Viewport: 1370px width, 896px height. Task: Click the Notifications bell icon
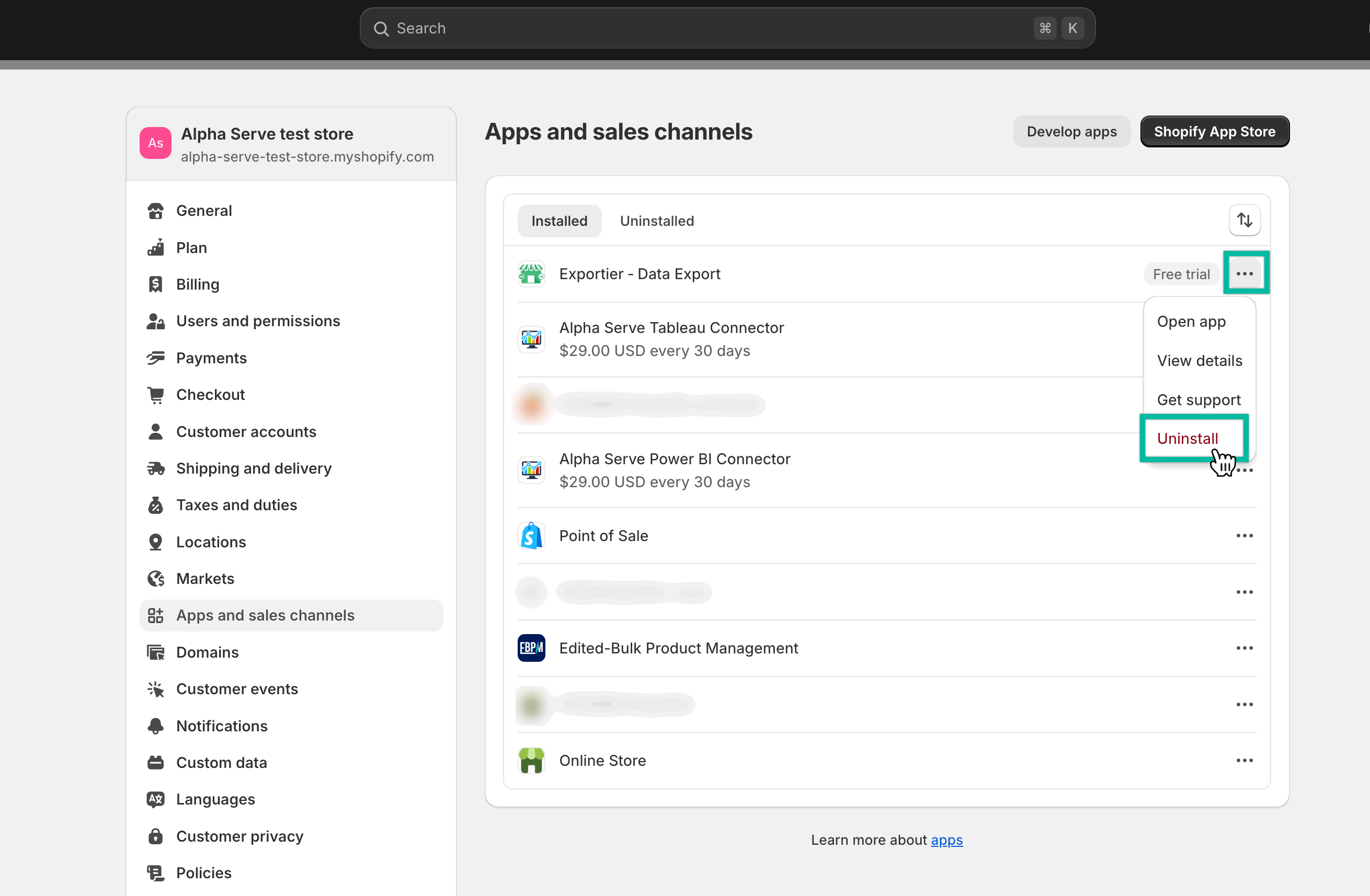(x=155, y=726)
